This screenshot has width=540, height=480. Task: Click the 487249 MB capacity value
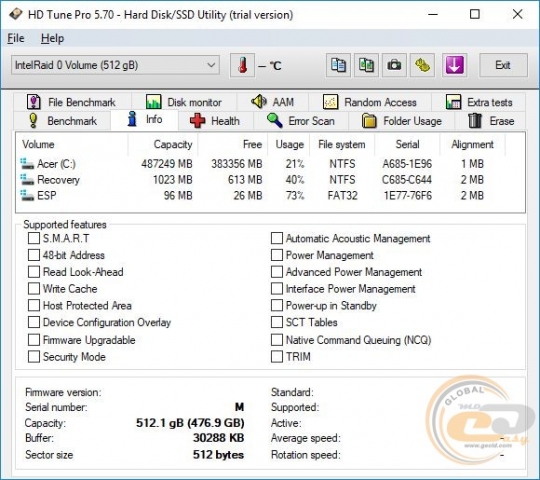[x=167, y=164]
